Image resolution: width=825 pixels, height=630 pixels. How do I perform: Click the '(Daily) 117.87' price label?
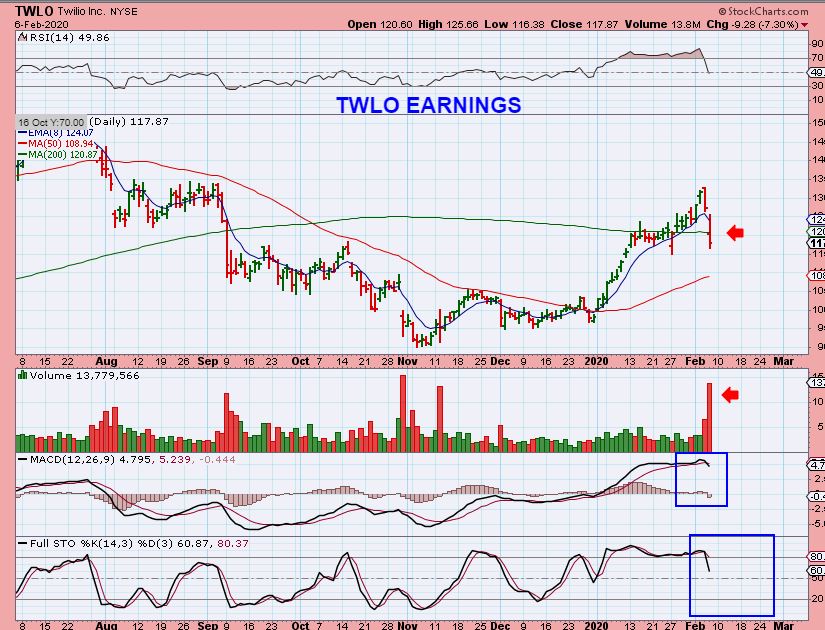click(128, 122)
